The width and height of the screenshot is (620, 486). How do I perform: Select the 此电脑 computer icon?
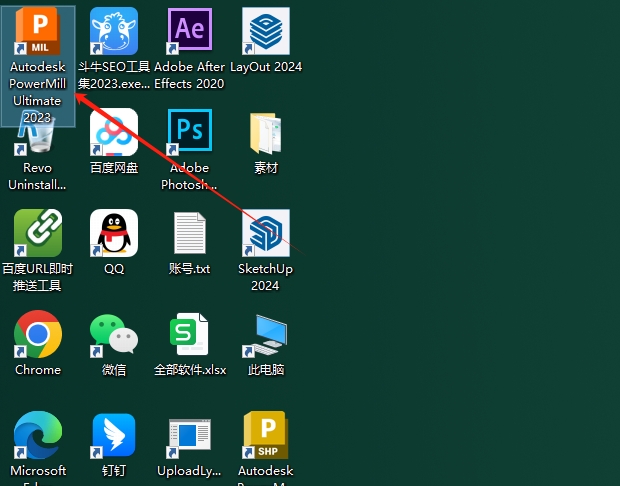(266, 335)
